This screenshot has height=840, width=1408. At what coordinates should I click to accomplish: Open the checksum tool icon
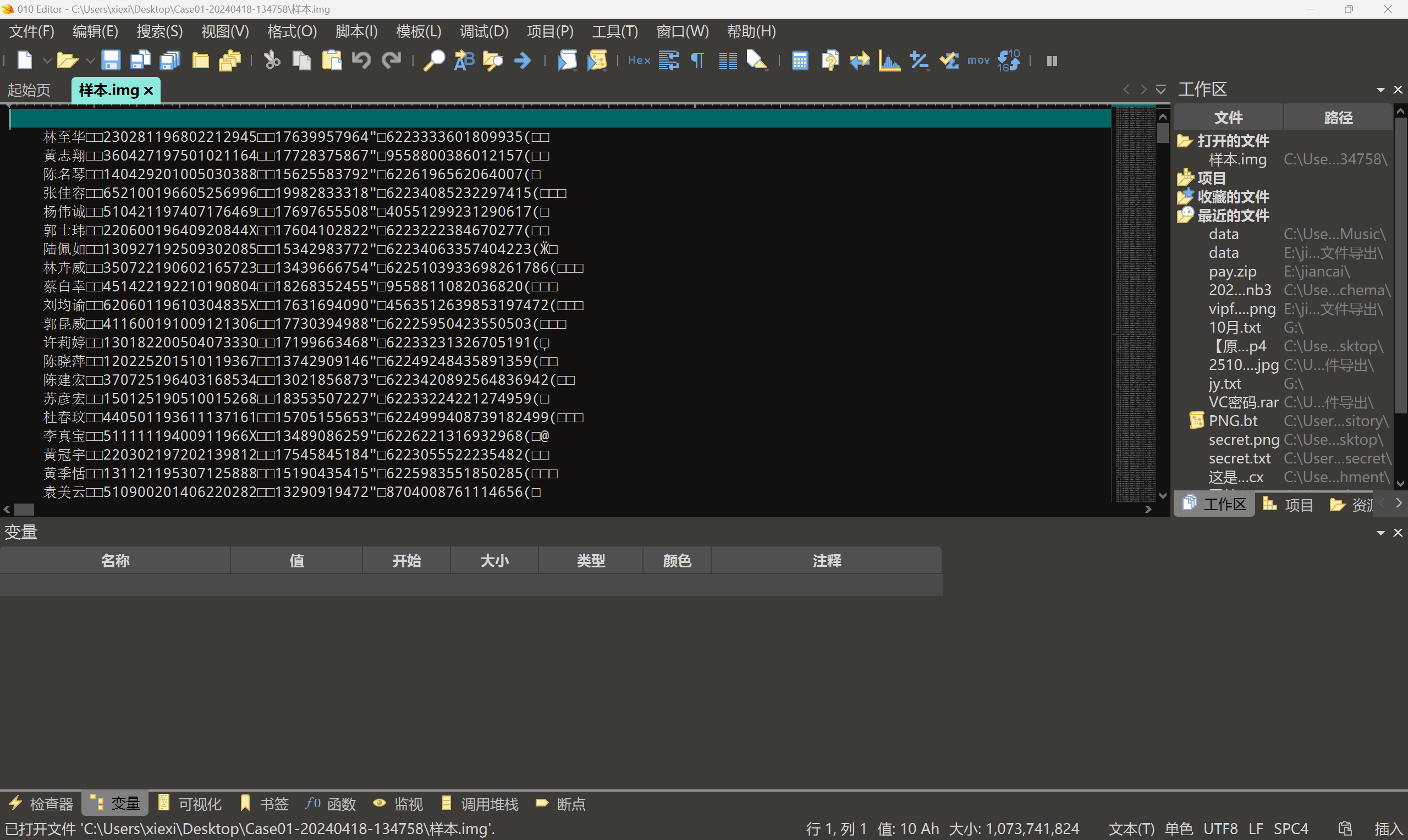tap(949, 60)
